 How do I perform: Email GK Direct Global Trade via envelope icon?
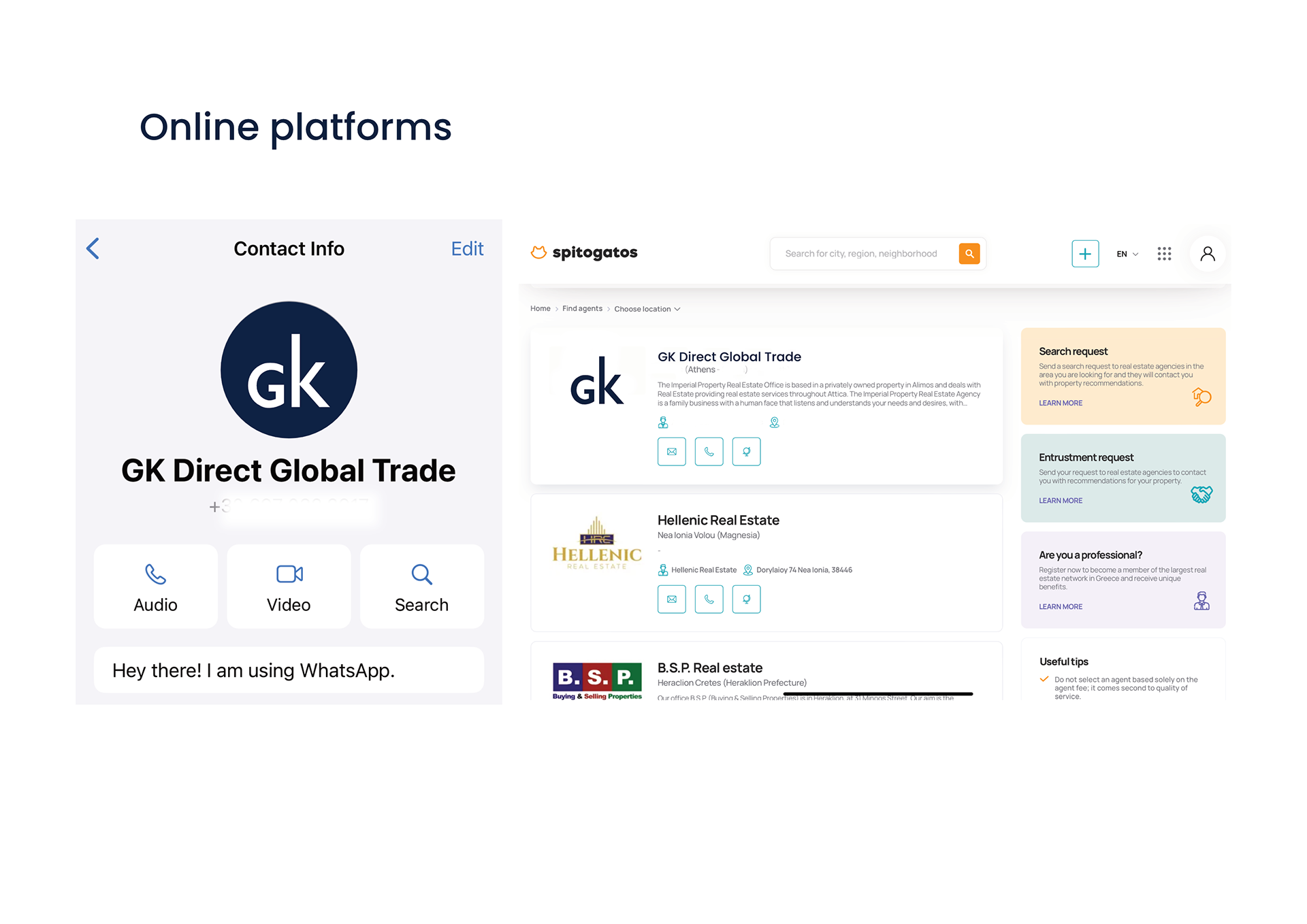tap(671, 452)
